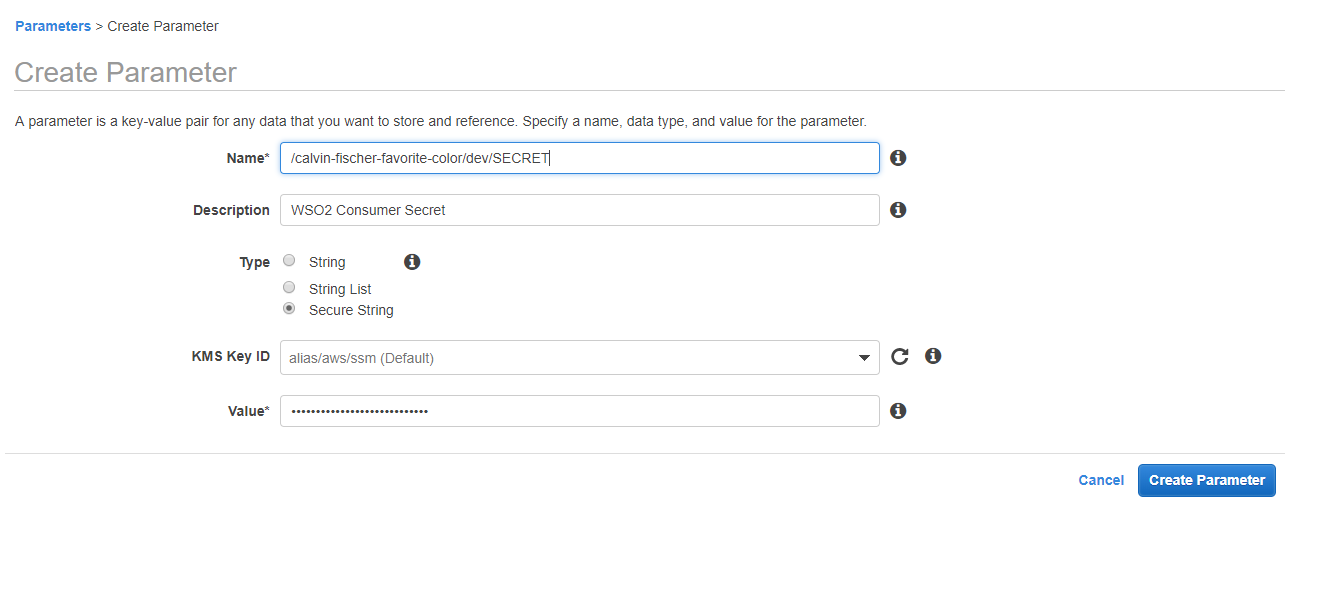Click the blue Create Parameter button
The width and height of the screenshot is (1331, 590).
1207,480
